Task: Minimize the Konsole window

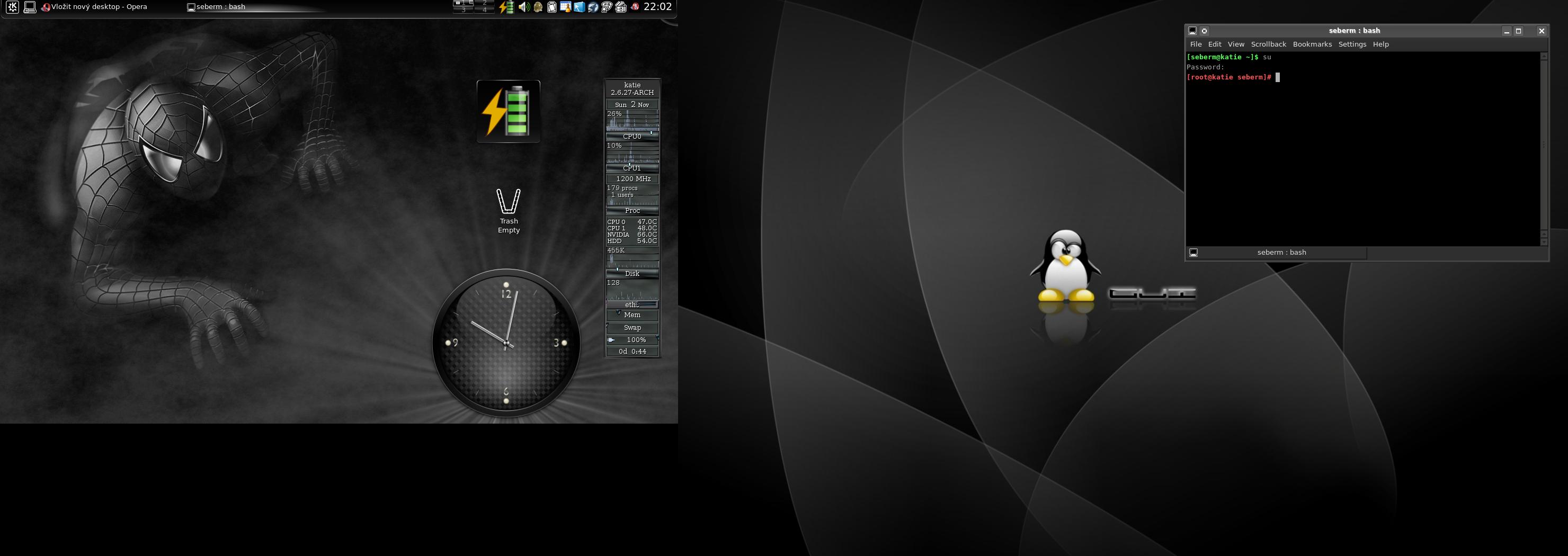Action: click(1507, 31)
